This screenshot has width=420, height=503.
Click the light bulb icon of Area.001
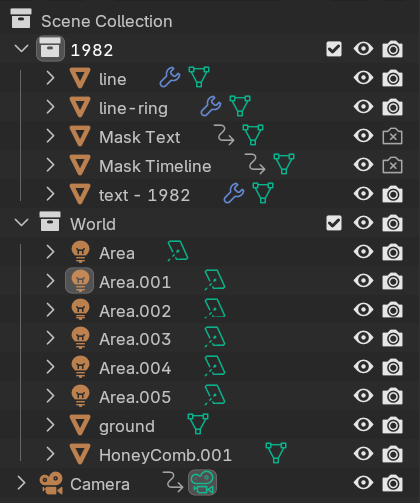80,280
